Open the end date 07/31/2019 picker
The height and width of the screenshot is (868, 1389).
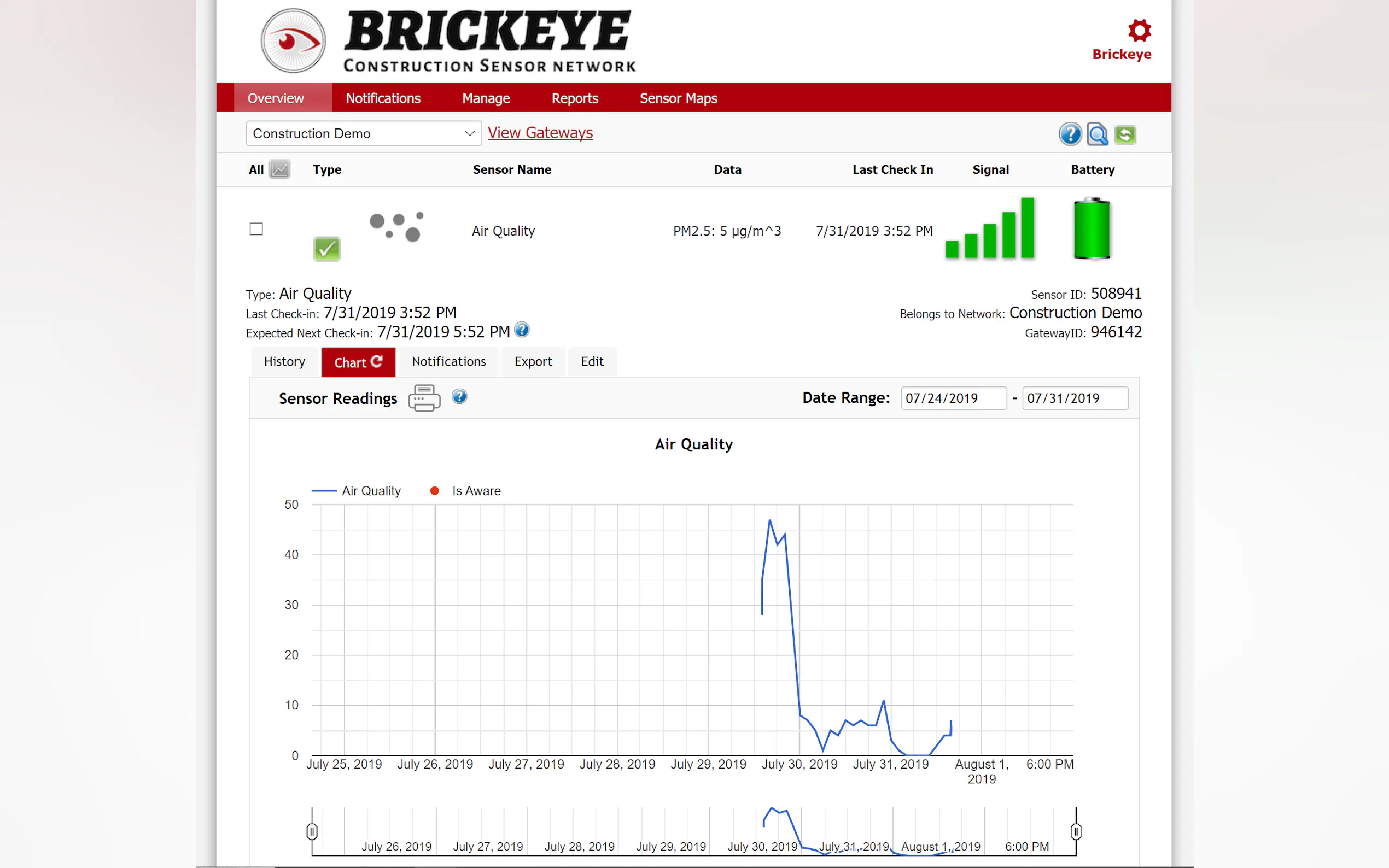(1075, 398)
